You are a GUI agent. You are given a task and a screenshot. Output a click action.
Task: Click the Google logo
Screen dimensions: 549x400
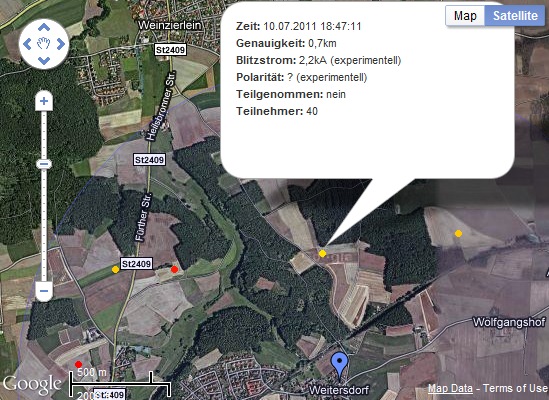point(32,384)
